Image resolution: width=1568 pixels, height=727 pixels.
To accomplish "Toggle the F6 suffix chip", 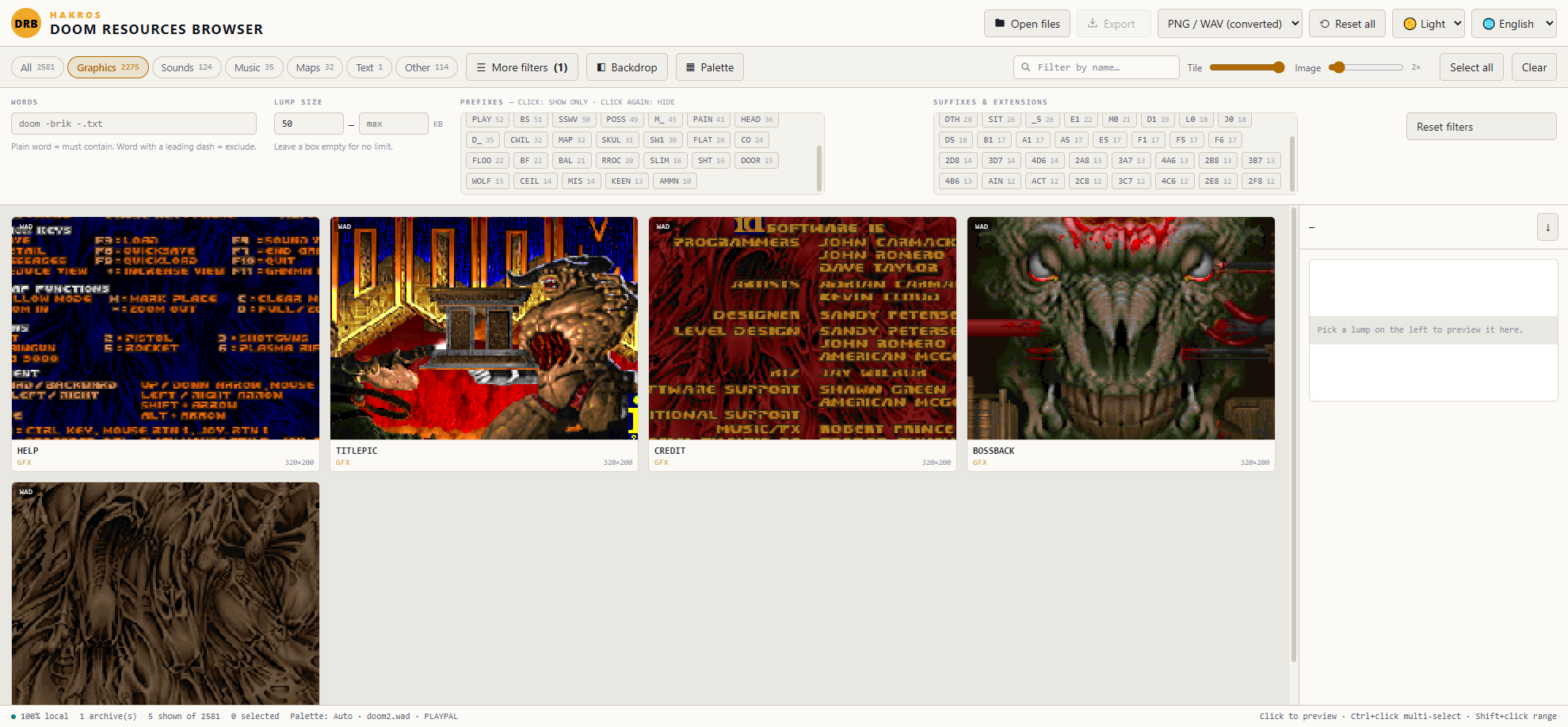I will click(x=1225, y=140).
